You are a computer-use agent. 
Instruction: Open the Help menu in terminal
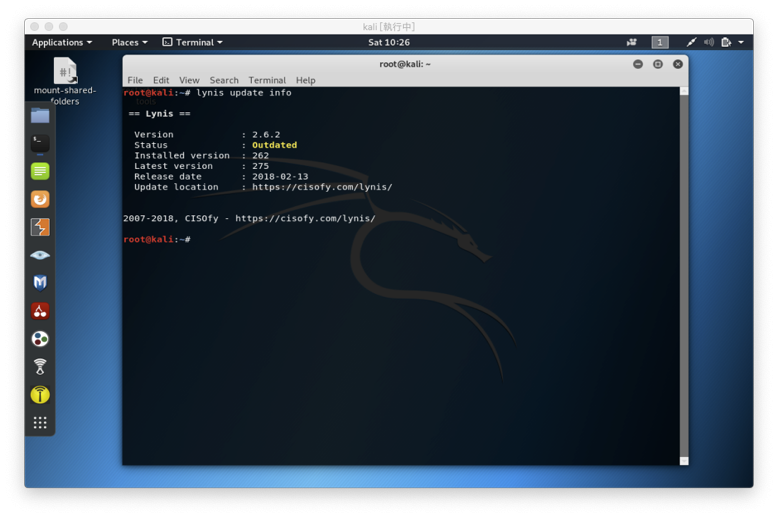click(306, 80)
